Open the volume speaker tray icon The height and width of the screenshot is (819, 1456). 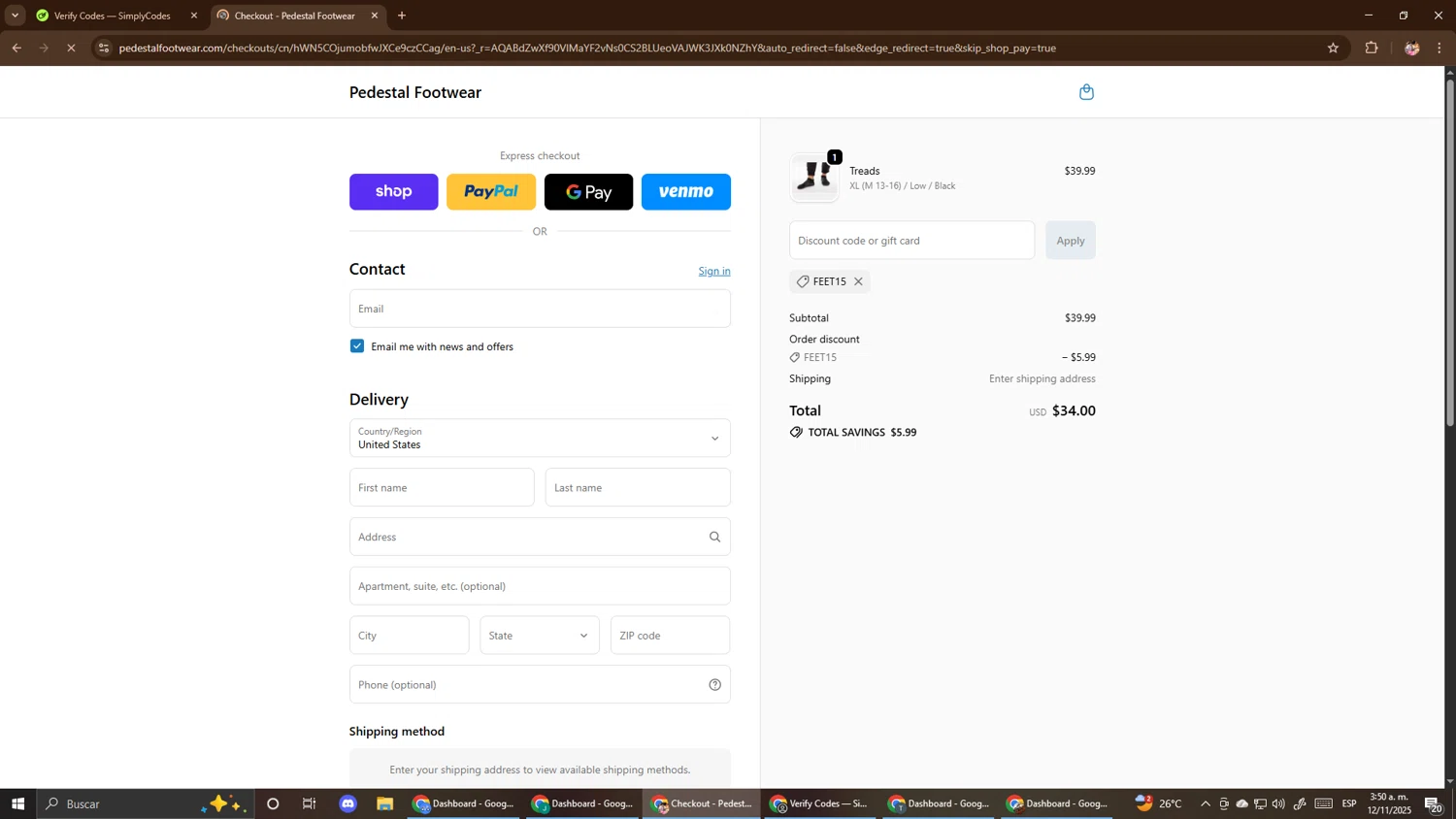point(1278,803)
